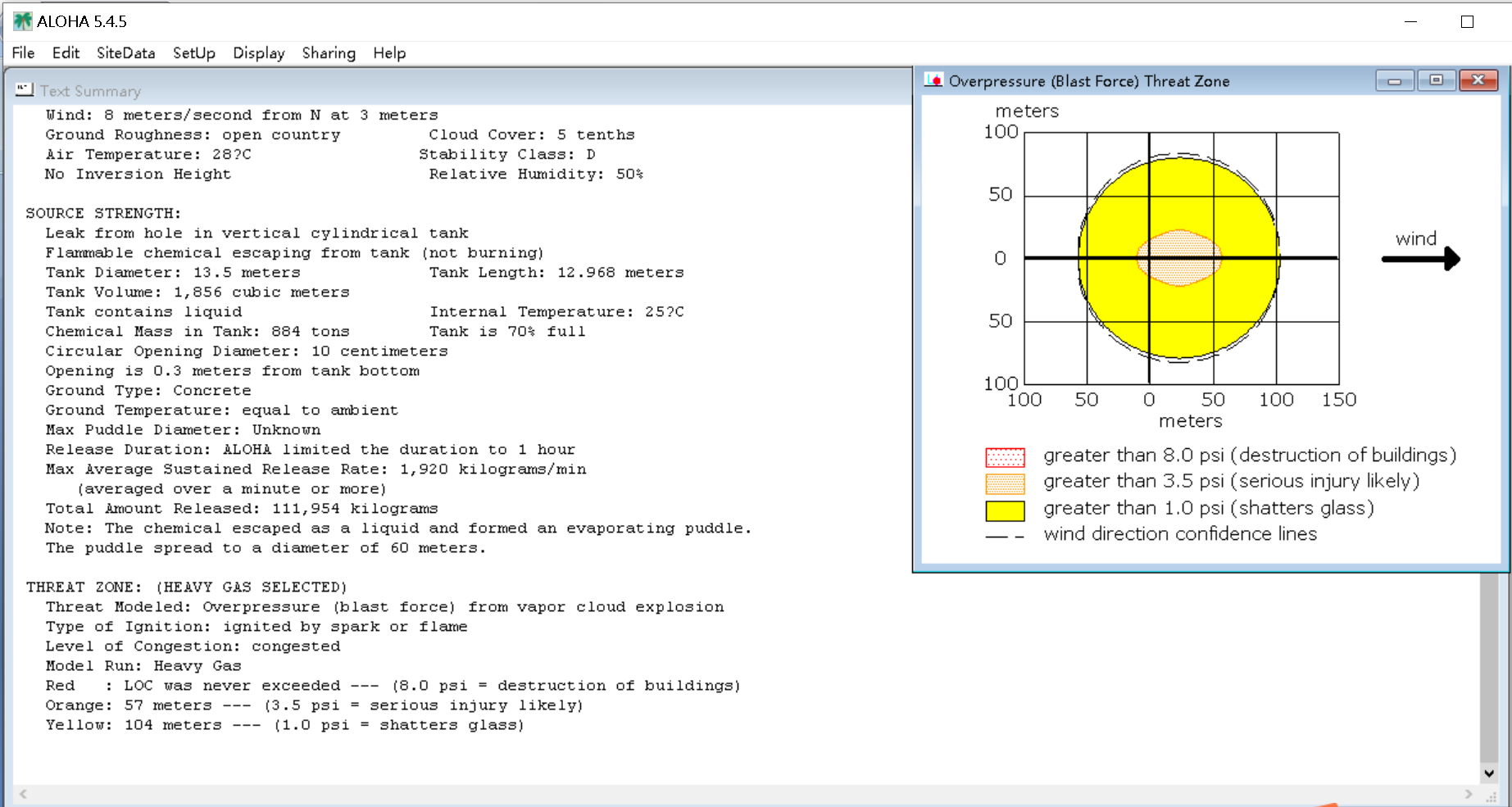Click the vertical scrollbar down arrow

1489,773
